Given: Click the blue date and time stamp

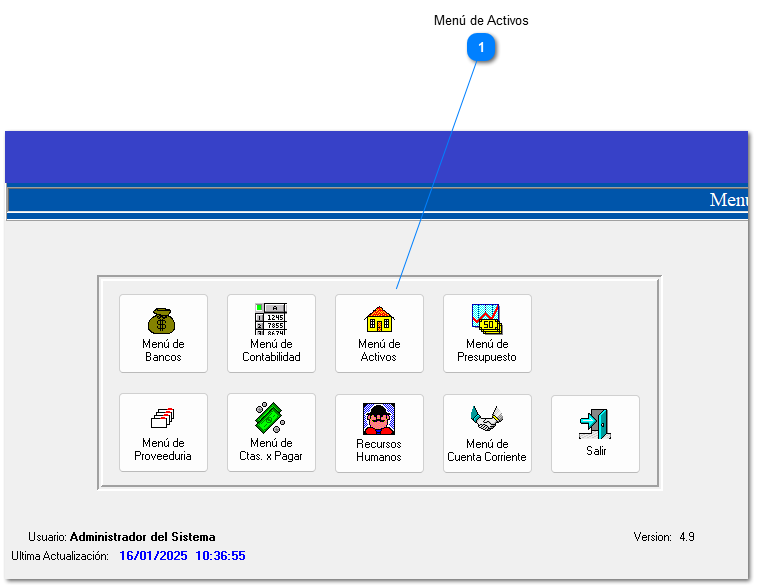Looking at the screenshot, I should coord(182,555).
